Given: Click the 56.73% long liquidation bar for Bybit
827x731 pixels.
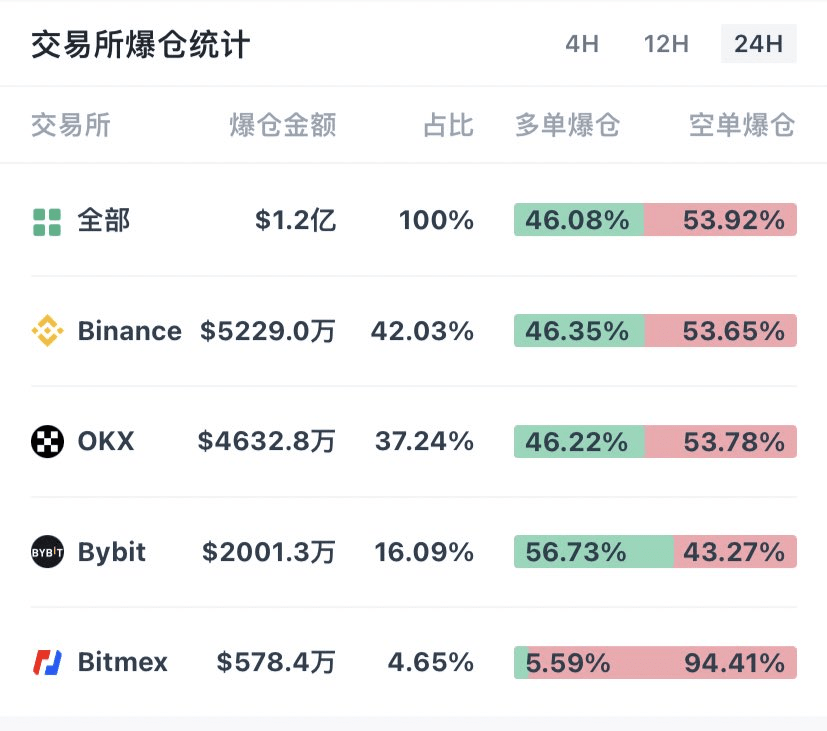Looking at the screenshot, I should pyautogui.click(x=593, y=552).
